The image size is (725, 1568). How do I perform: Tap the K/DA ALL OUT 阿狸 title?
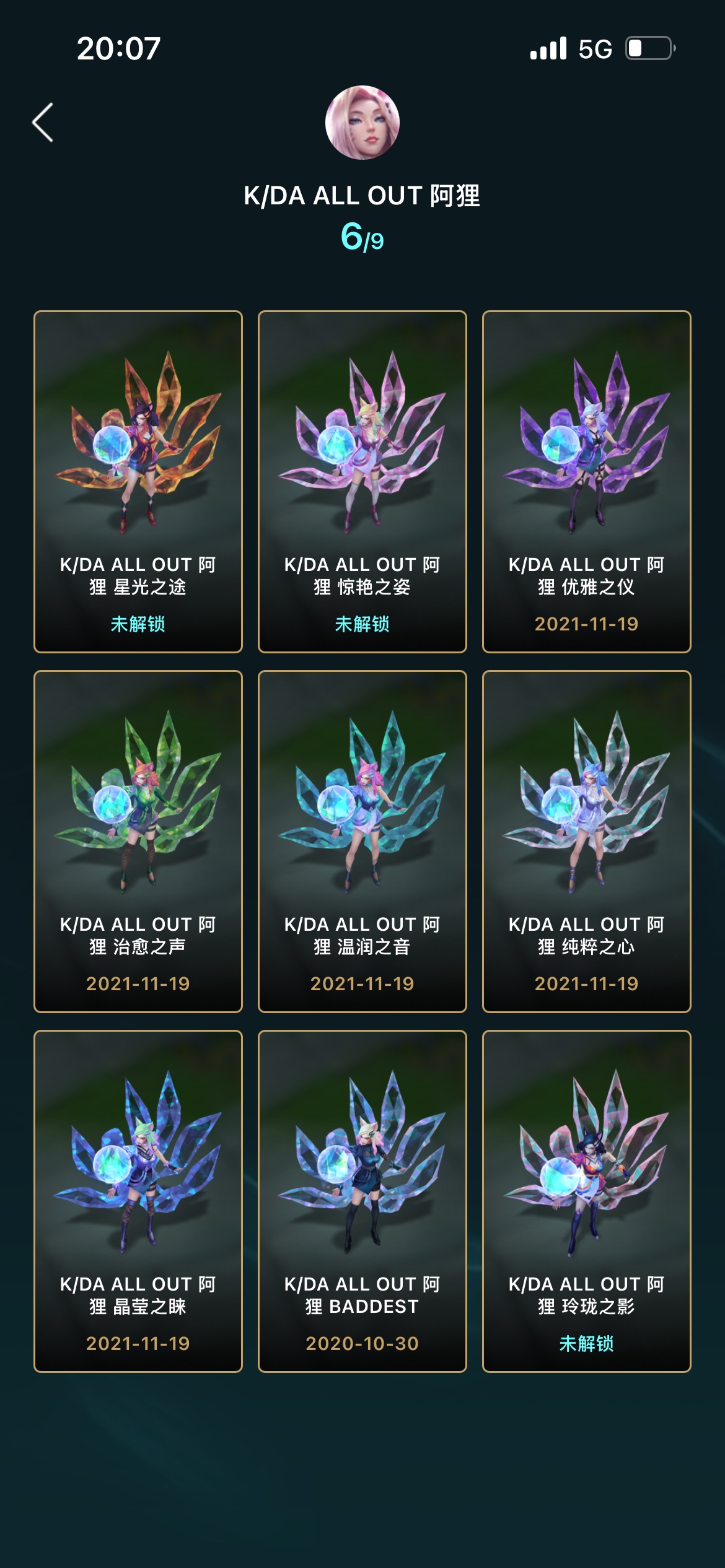362,196
